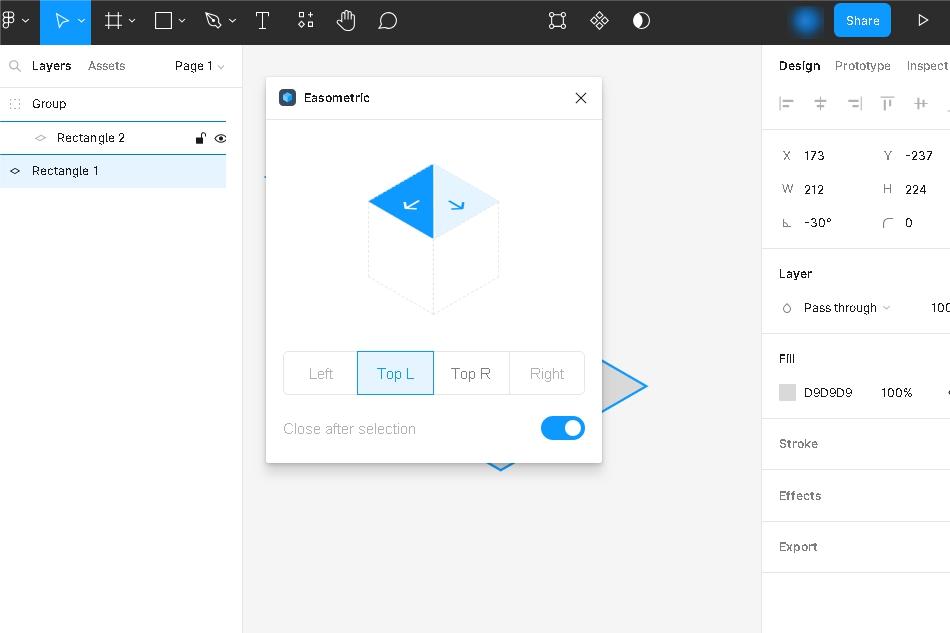Expand the Pass through blend mode dropdown
Image resolution: width=950 pixels, height=633 pixels.
pyautogui.click(x=846, y=308)
